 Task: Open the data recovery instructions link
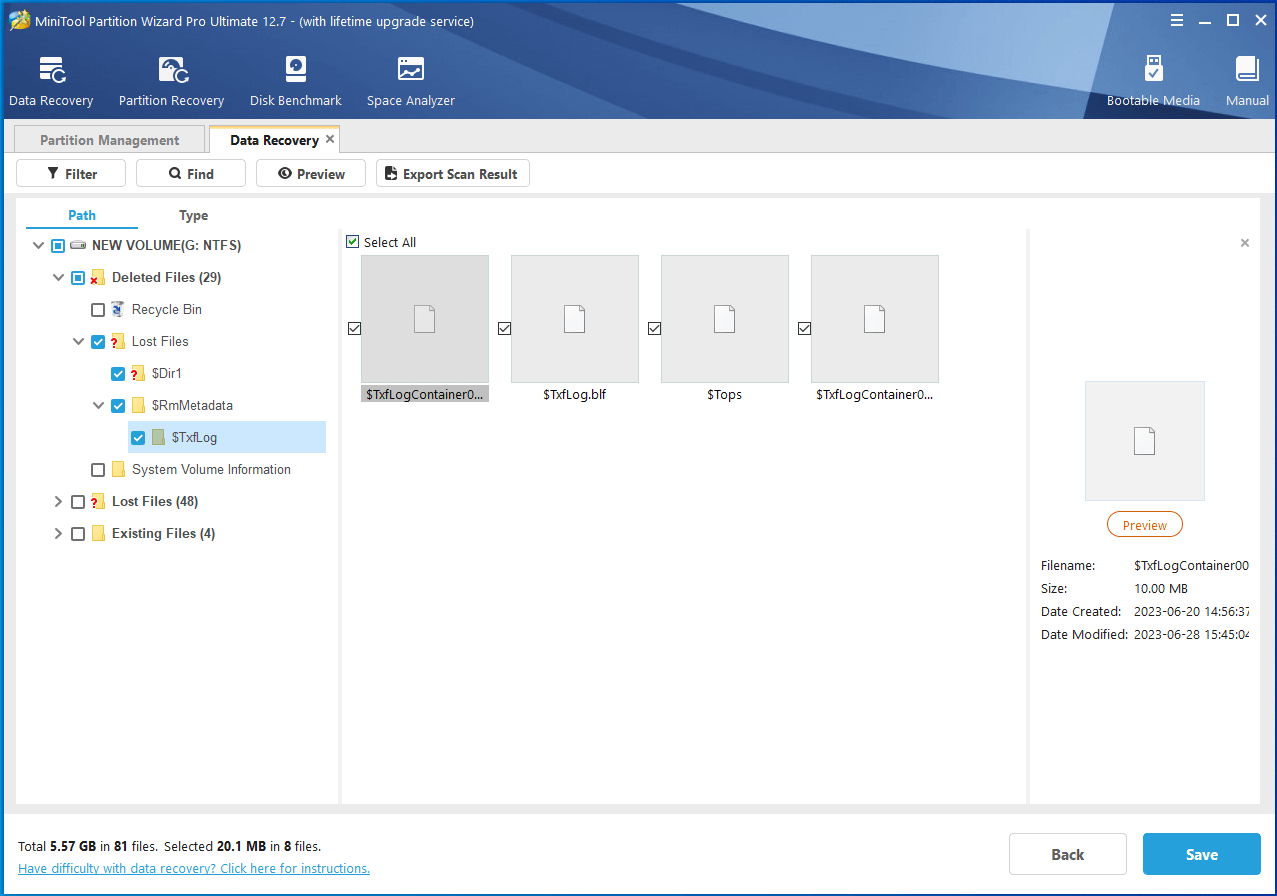tap(194, 868)
